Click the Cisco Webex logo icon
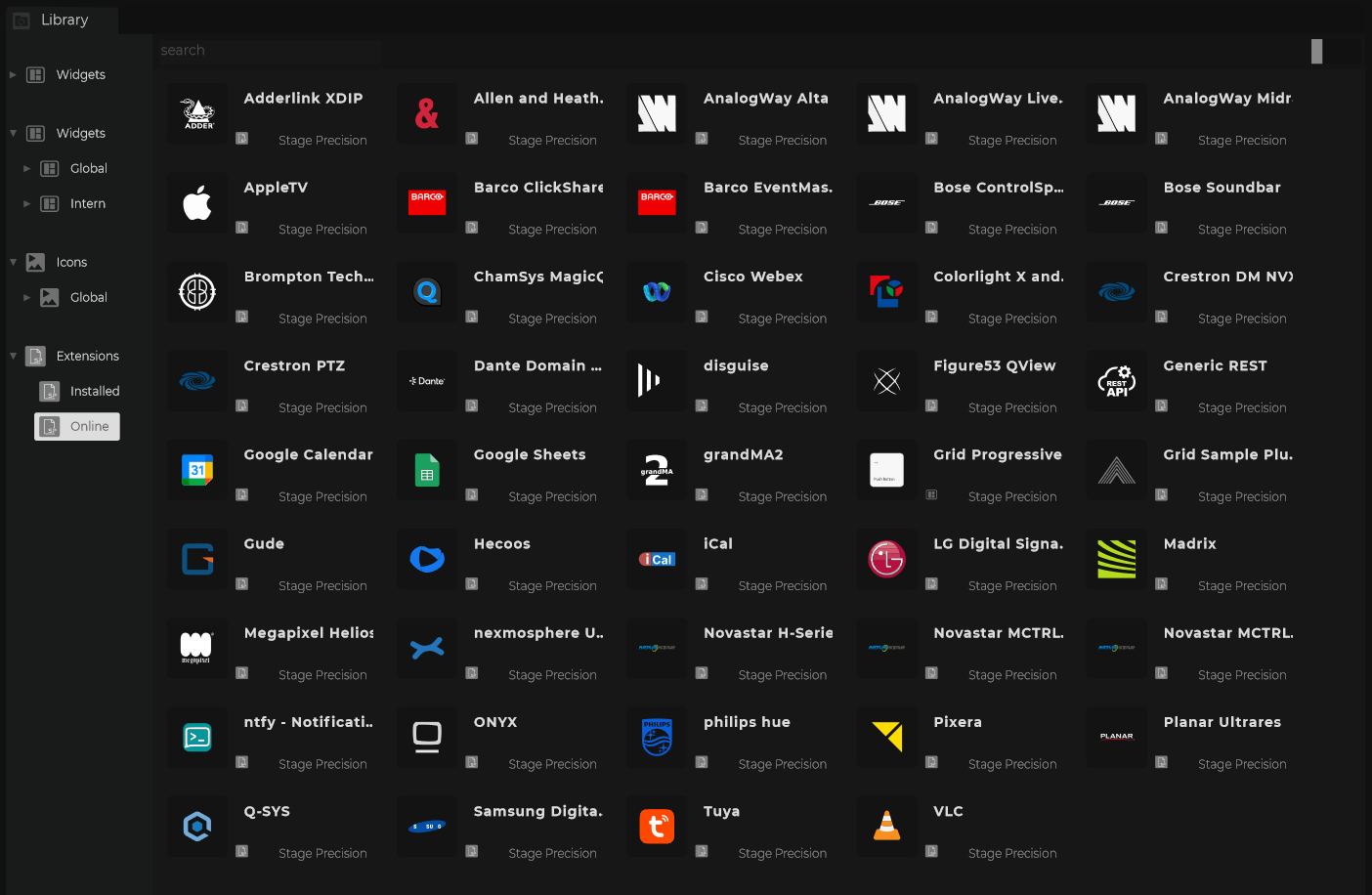 [x=657, y=292]
